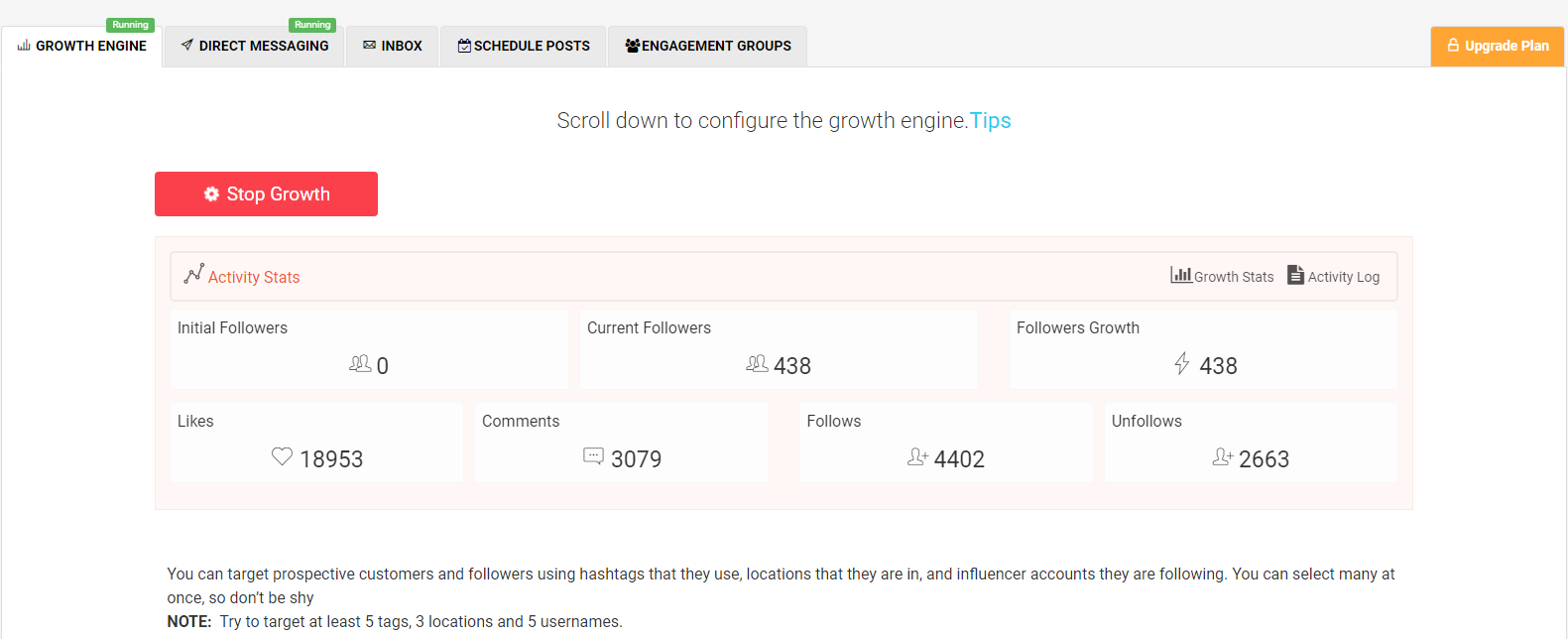Switch to the Direct Messaging tab
This screenshot has height=639, width=1568.
coord(255,46)
